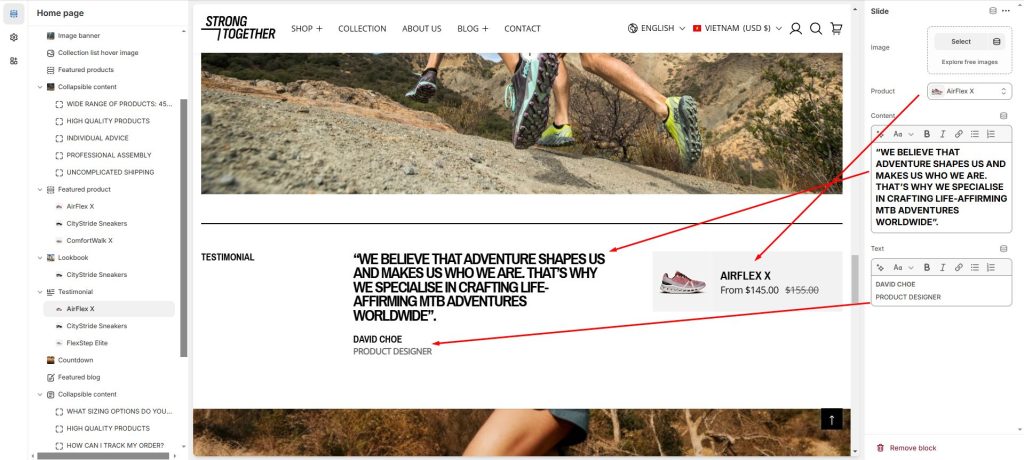
Task: Open the ABOUT US menu item
Action: click(421, 29)
